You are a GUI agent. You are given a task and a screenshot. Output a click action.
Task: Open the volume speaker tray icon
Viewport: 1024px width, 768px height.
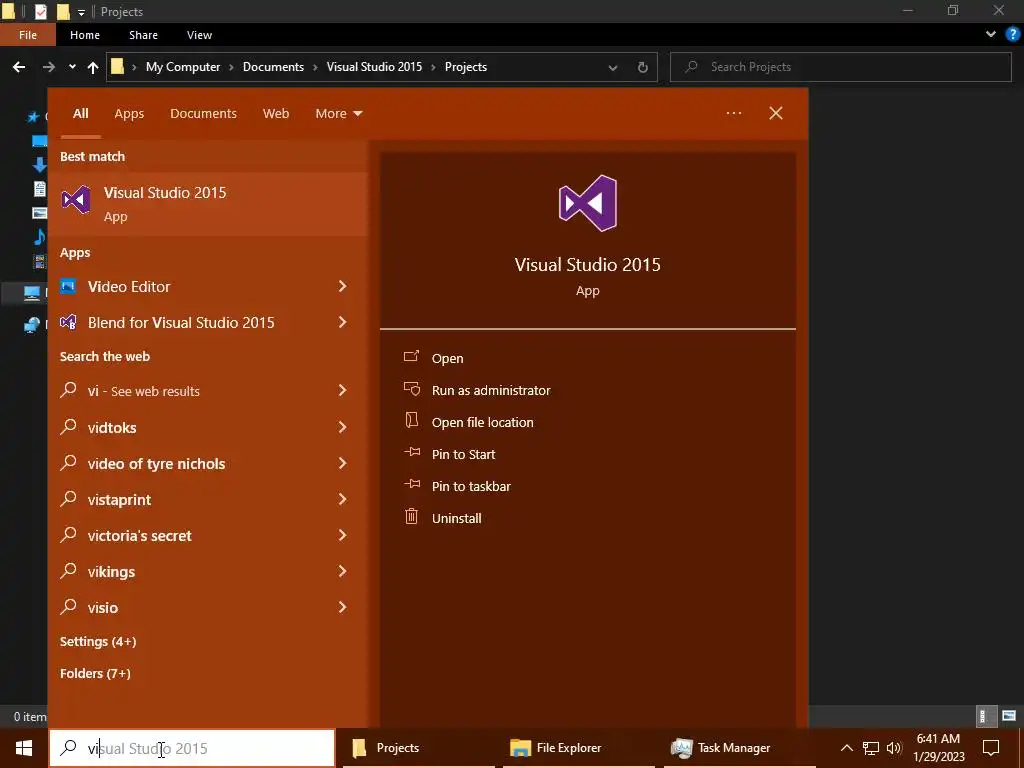pos(894,748)
